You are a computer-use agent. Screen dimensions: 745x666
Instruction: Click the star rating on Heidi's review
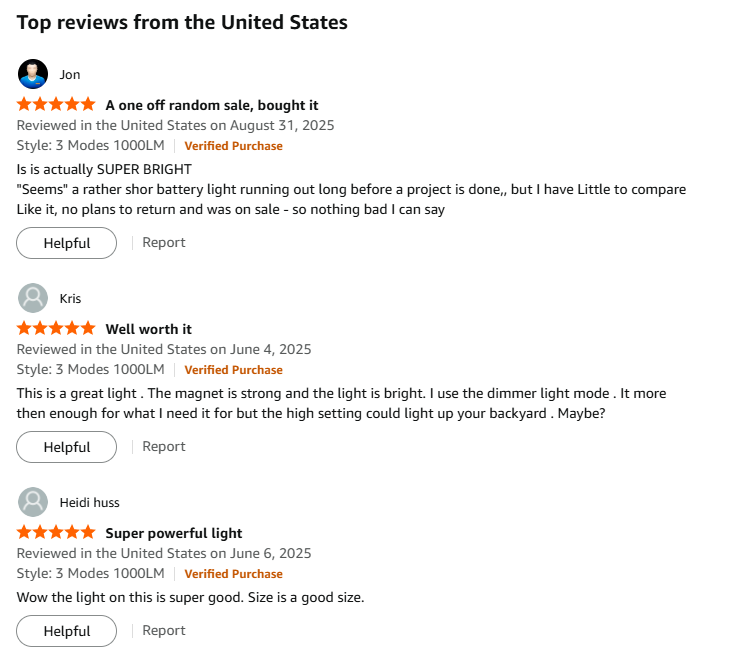(56, 533)
